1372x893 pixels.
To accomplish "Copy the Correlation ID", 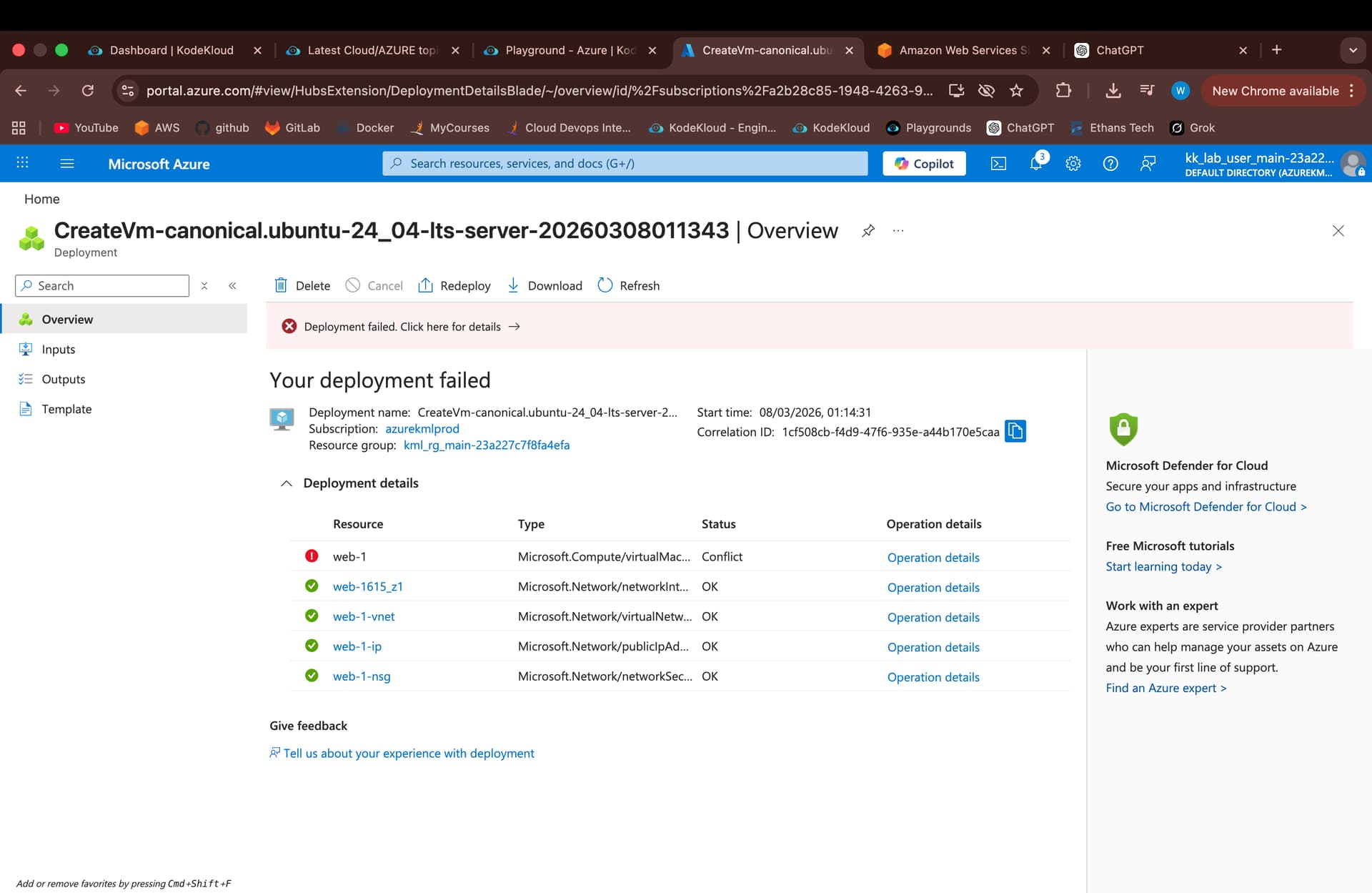I will [1015, 431].
